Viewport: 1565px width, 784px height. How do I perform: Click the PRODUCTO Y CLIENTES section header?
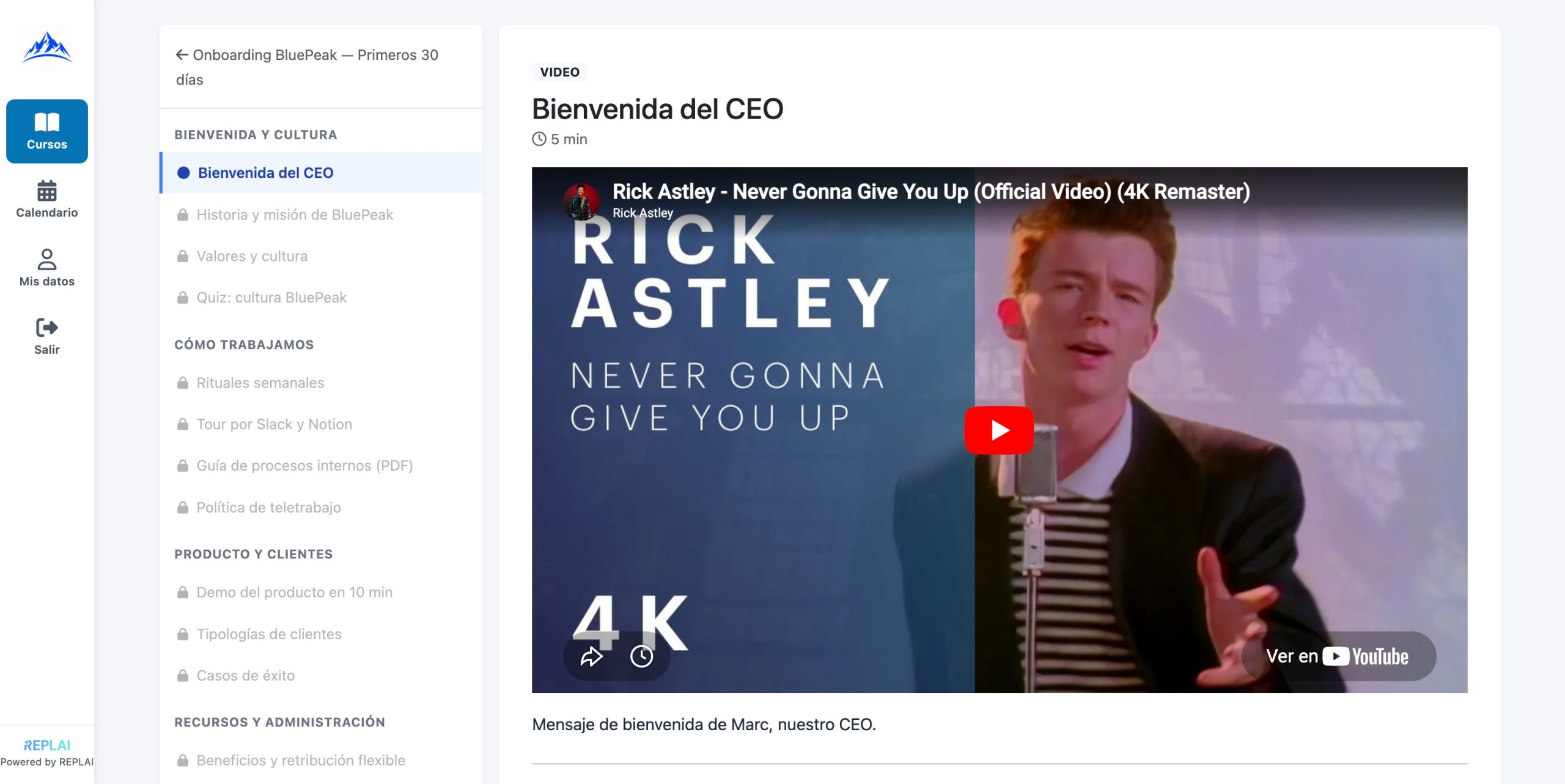click(x=254, y=554)
